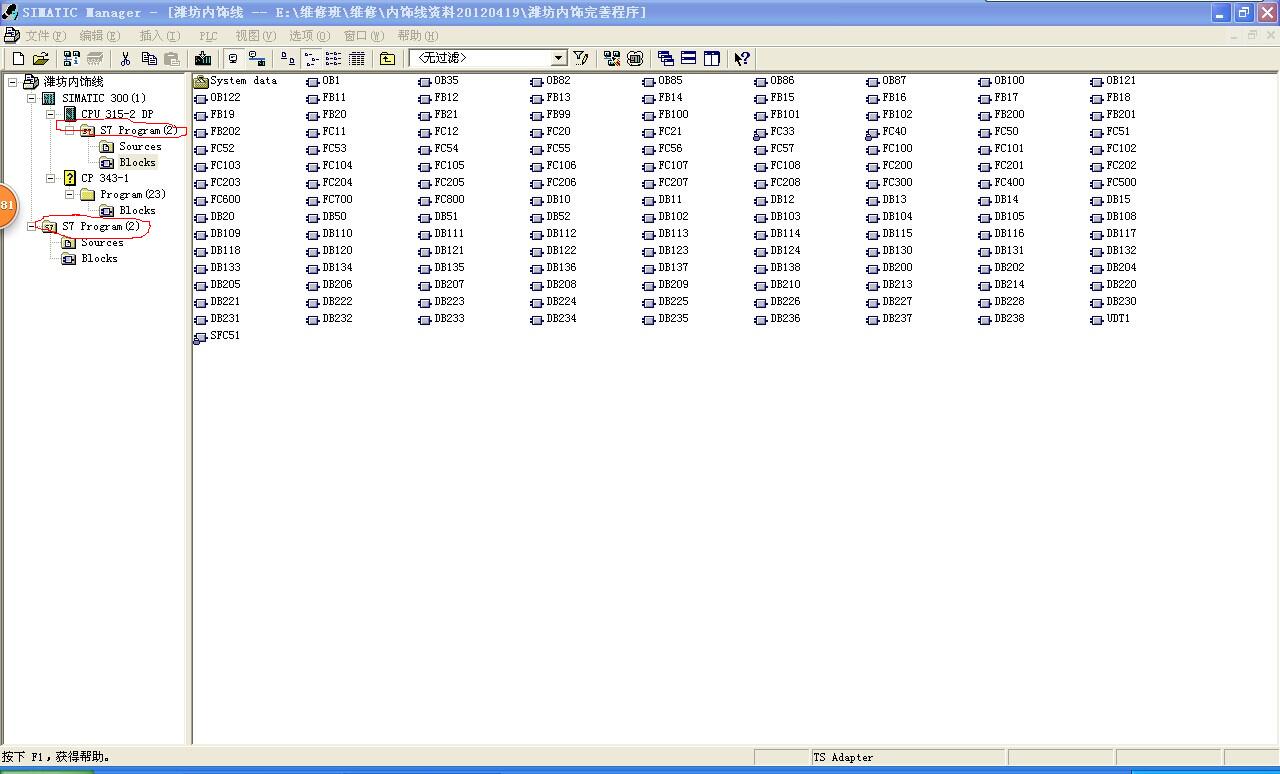Click the document icon in the menu bar
Viewport: 1280px width, 774px height.
(x=11, y=36)
